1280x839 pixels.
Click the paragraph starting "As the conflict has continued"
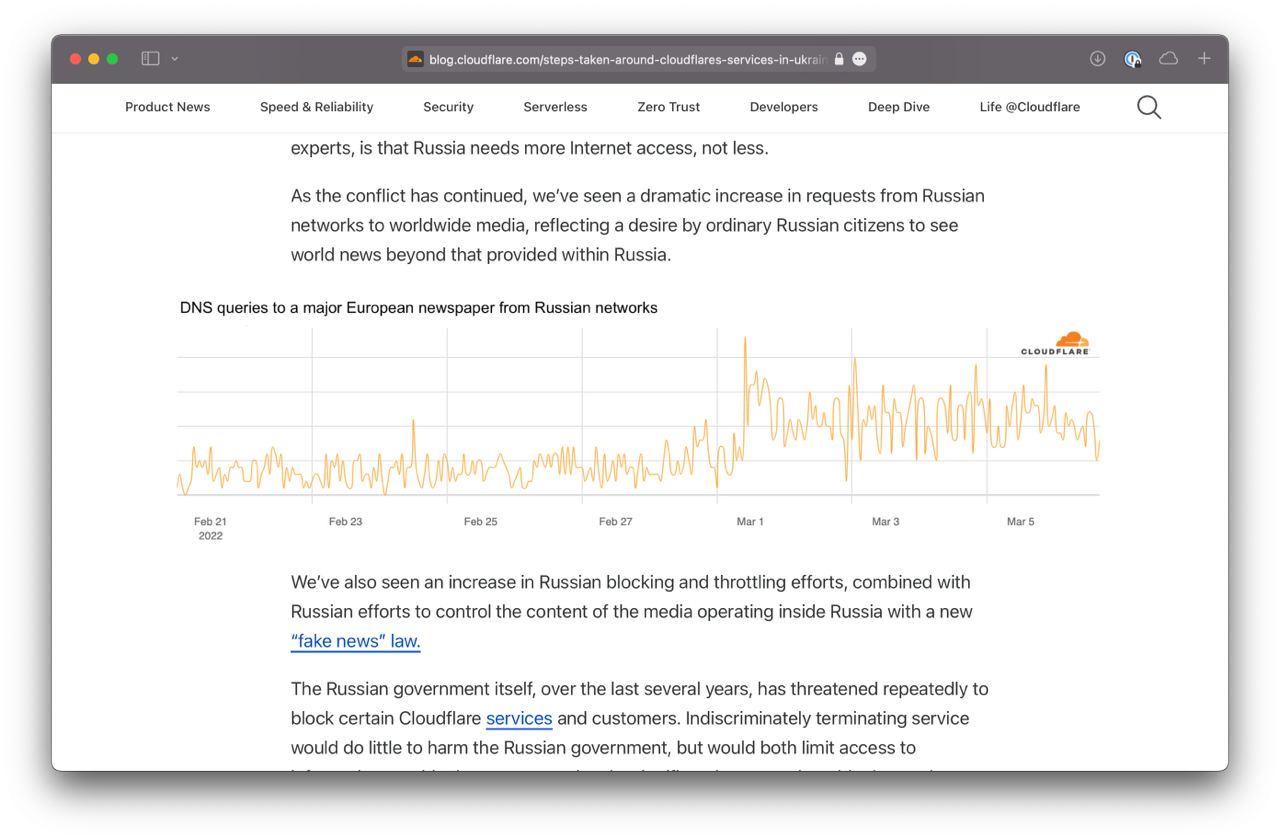point(638,225)
